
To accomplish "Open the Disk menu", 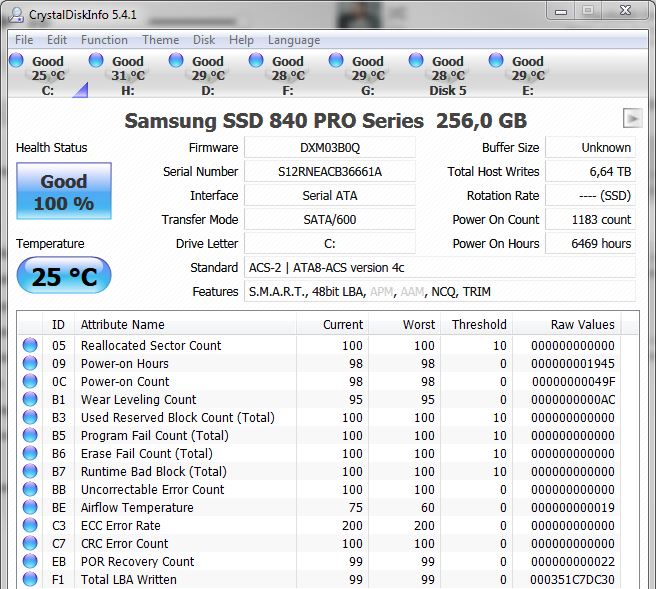I will (x=204, y=40).
